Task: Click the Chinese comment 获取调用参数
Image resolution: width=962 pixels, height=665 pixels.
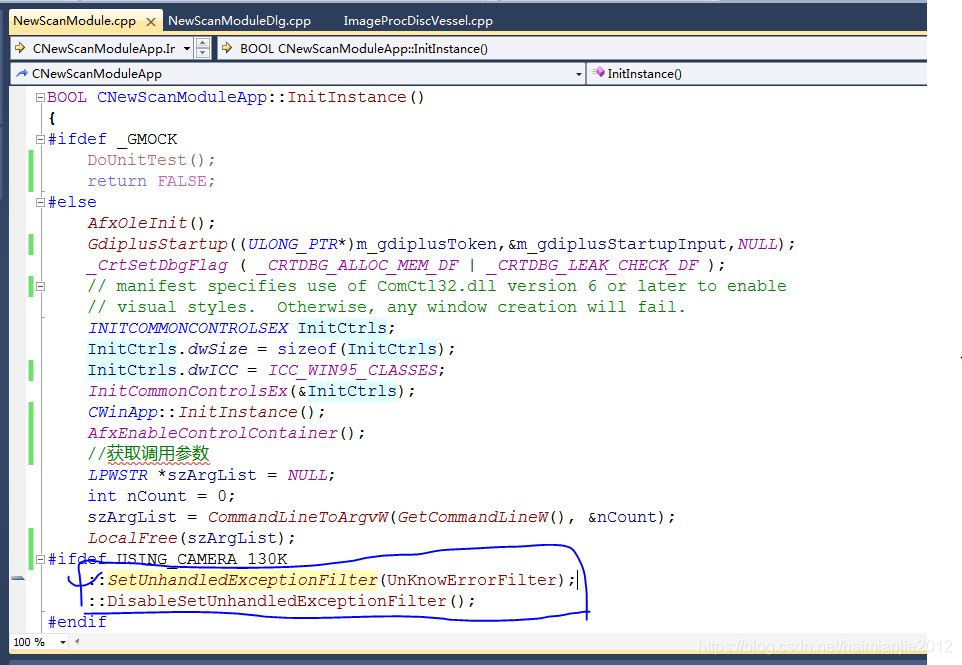Action: (x=158, y=454)
